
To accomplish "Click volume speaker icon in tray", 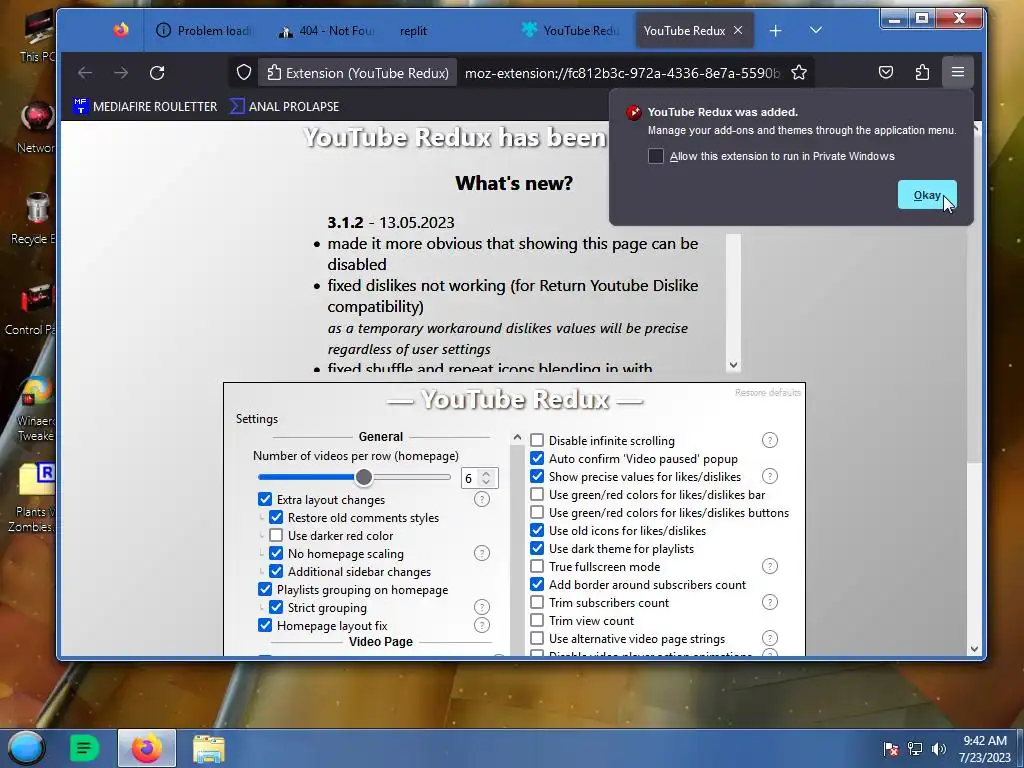I will click(939, 749).
